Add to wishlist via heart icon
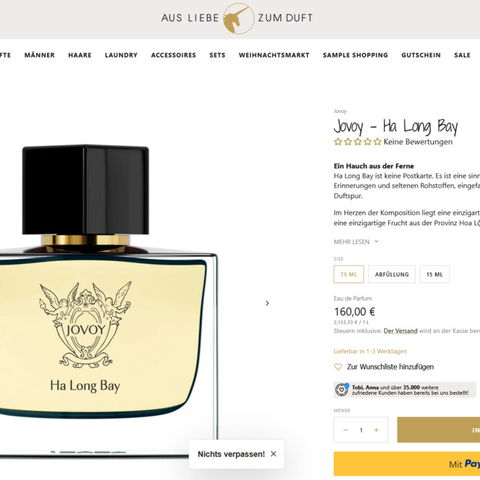The image size is (480, 480). [x=338, y=367]
